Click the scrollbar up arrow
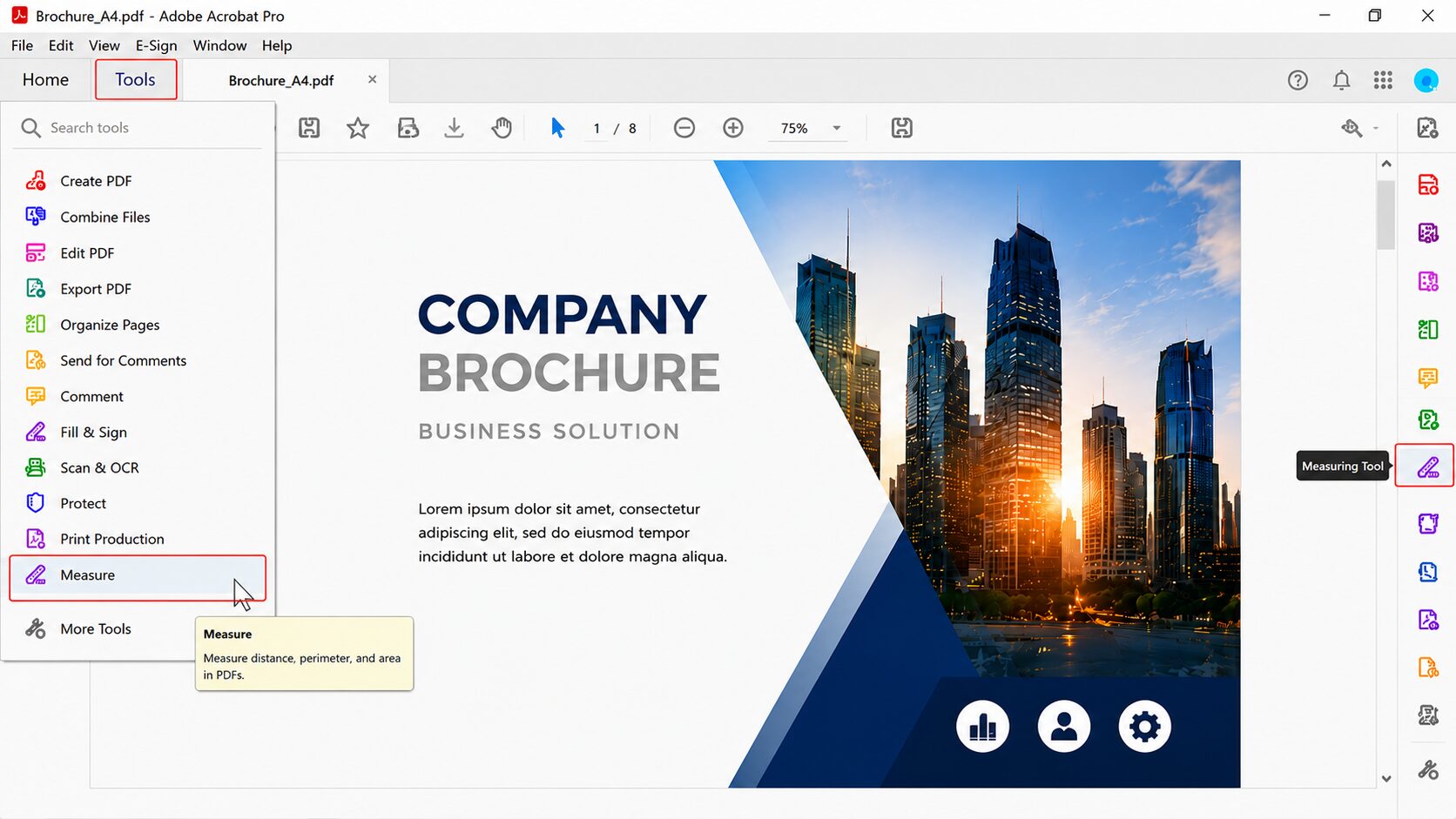 (1386, 164)
